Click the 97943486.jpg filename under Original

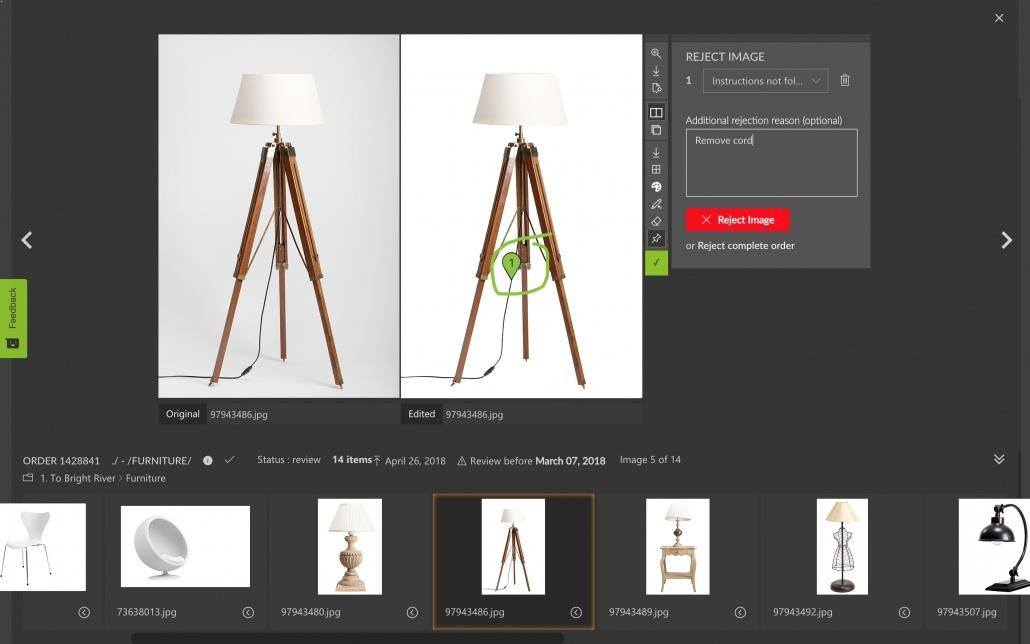(238, 415)
